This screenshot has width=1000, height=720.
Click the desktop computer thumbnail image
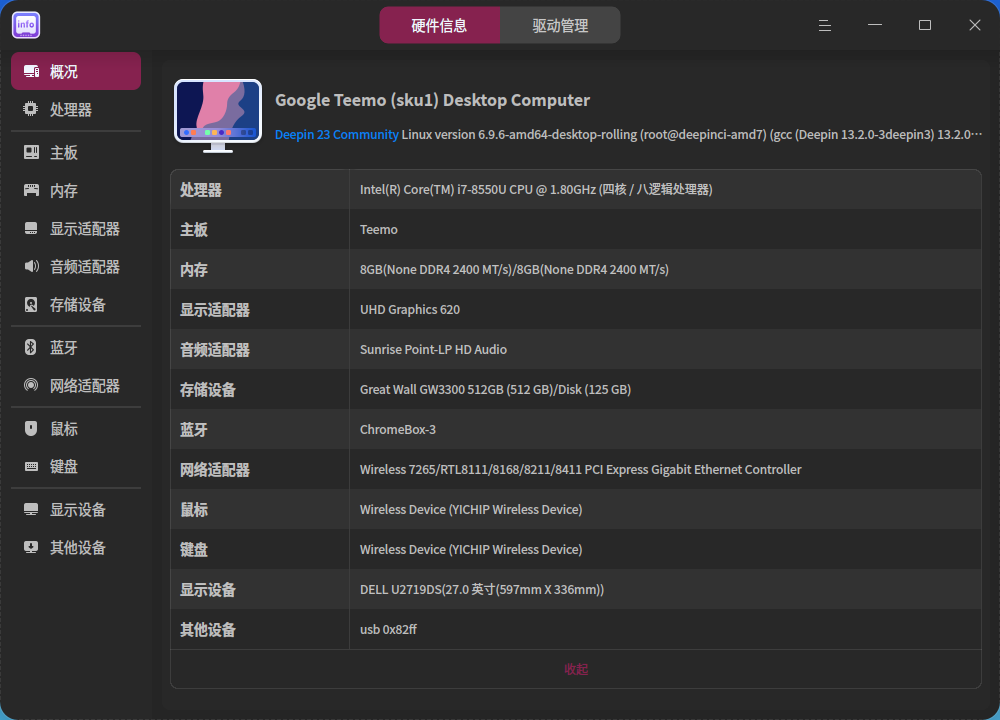pos(218,116)
